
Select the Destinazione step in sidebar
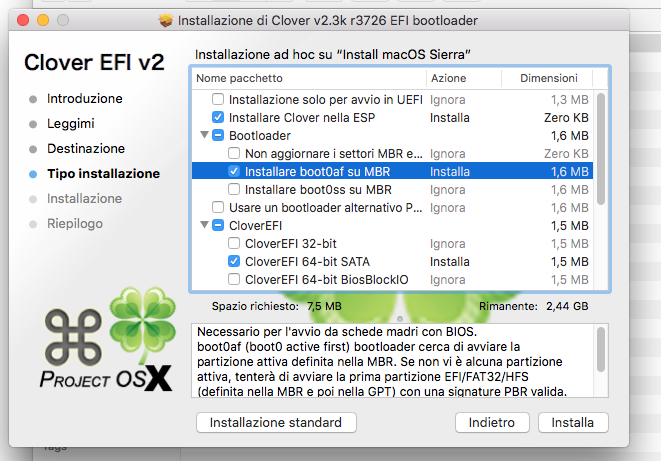(x=86, y=149)
